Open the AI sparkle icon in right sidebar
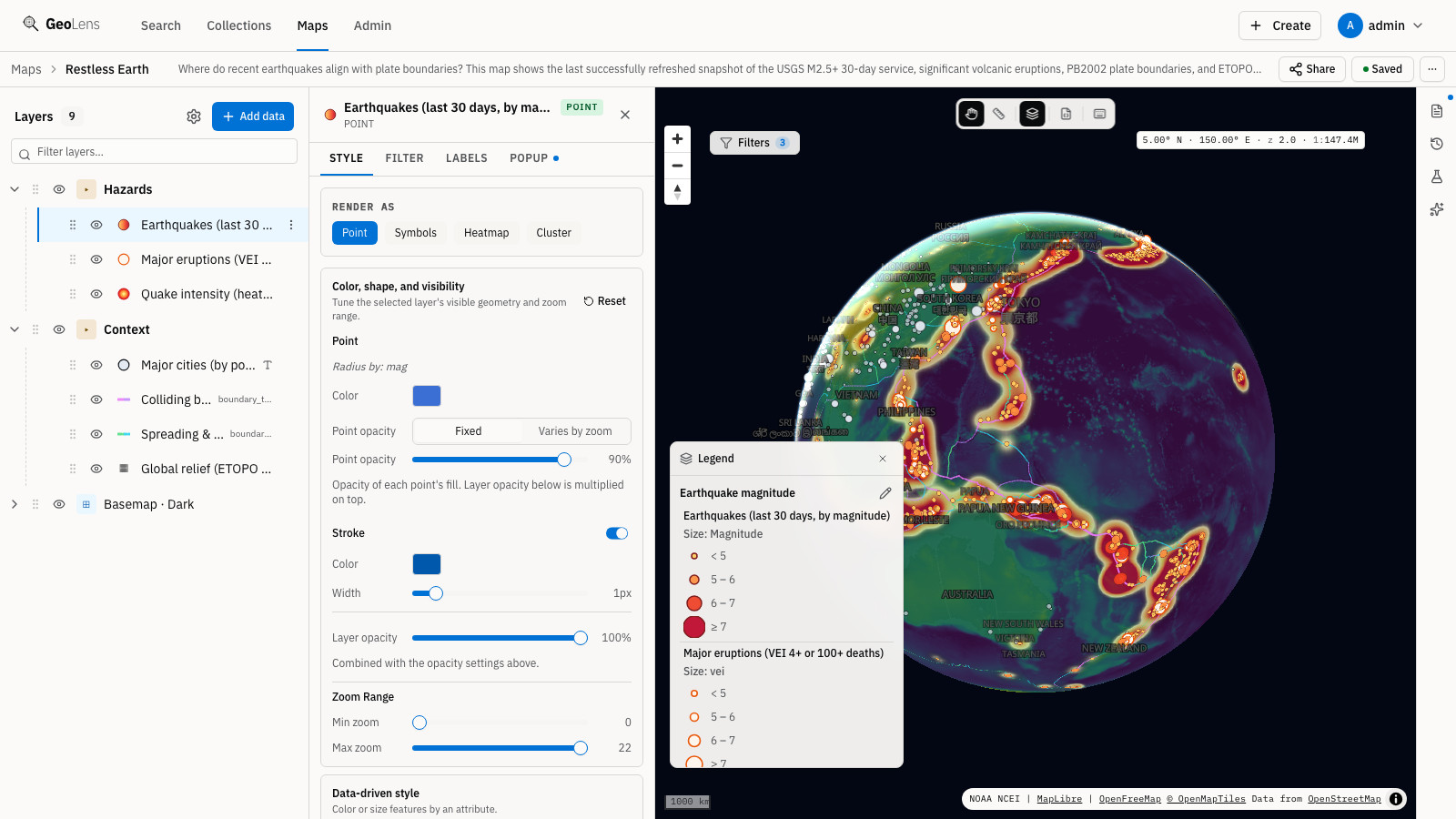 click(1437, 209)
